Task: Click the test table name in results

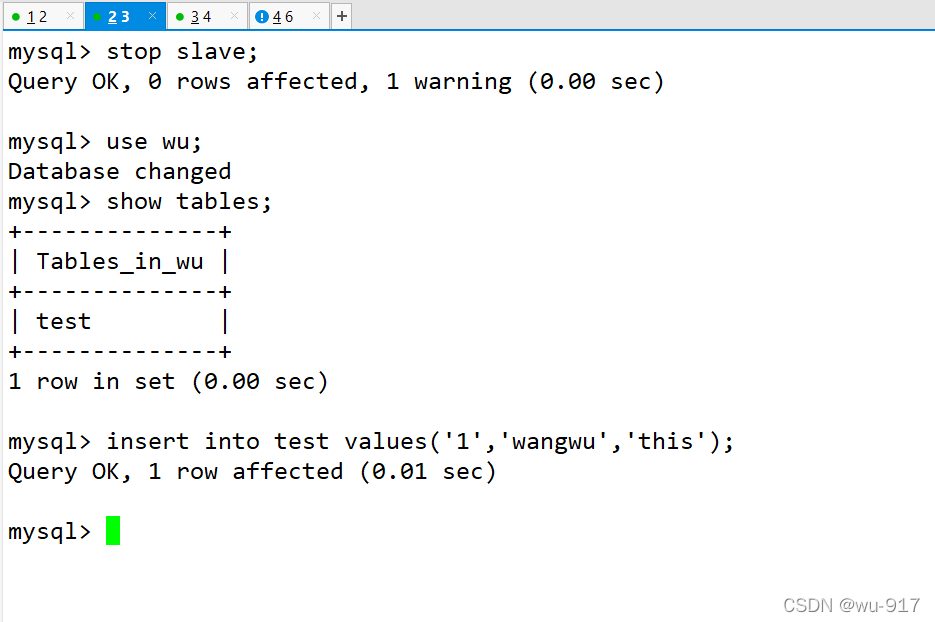Action: coord(63,321)
